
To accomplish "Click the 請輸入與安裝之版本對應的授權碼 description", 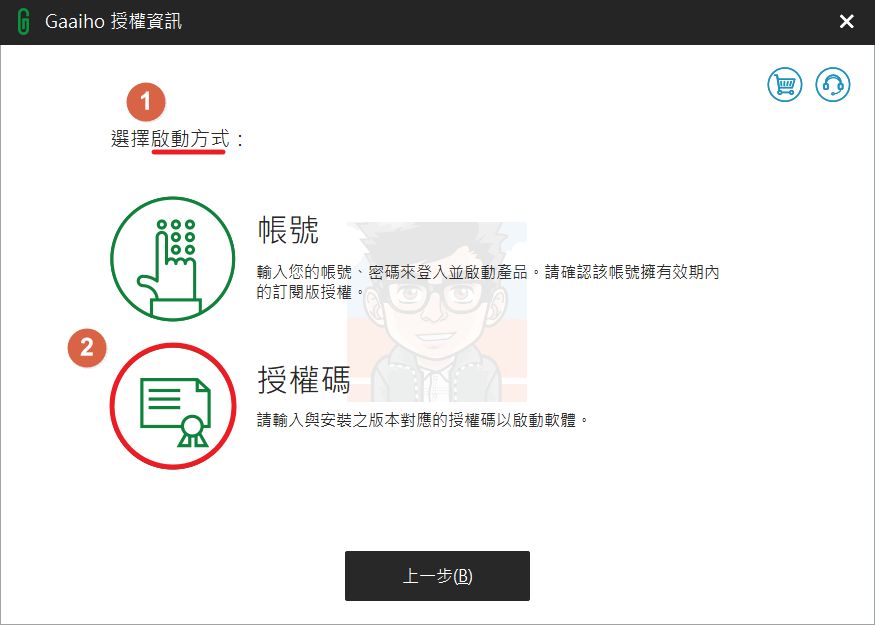I will click(x=422, y=420).
